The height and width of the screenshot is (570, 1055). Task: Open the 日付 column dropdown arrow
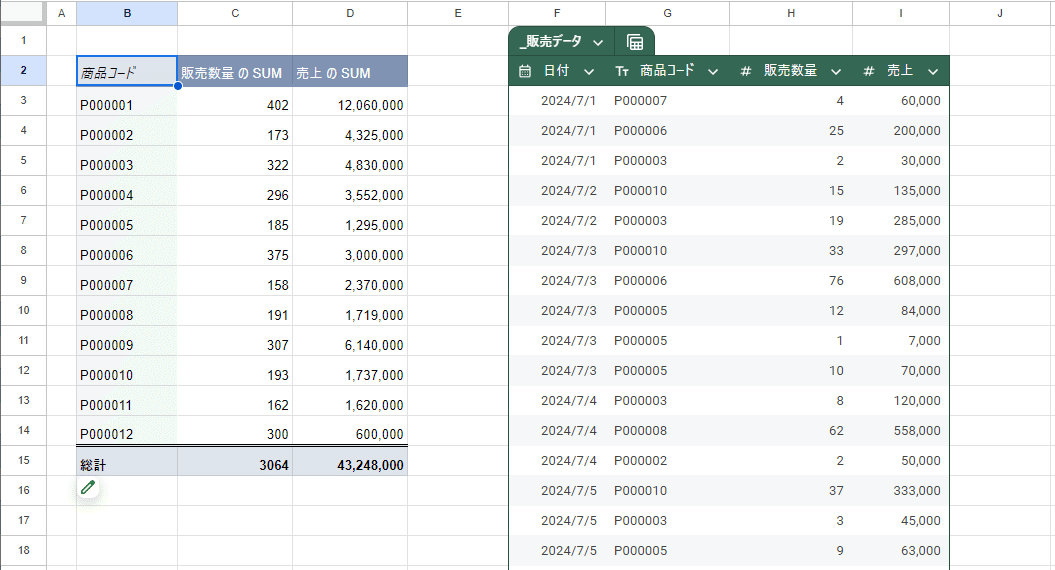tap(589, 71)
